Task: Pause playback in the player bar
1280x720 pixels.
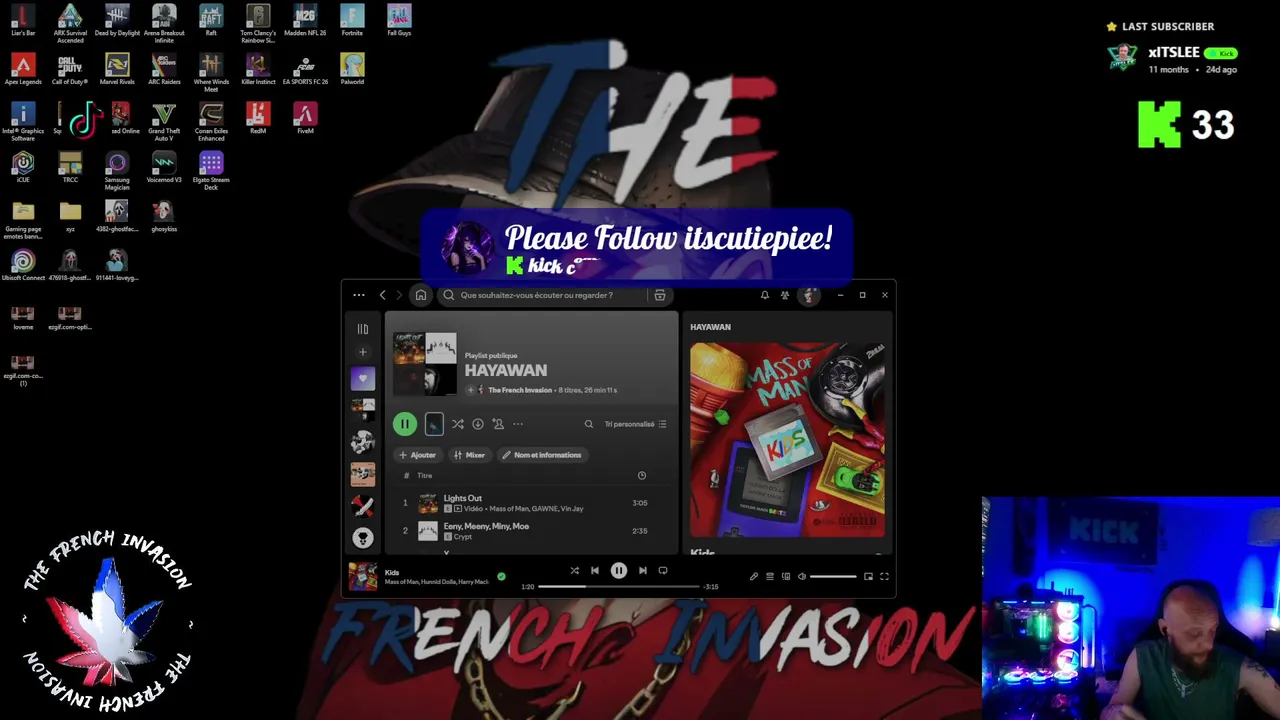Action: [619, 571]
